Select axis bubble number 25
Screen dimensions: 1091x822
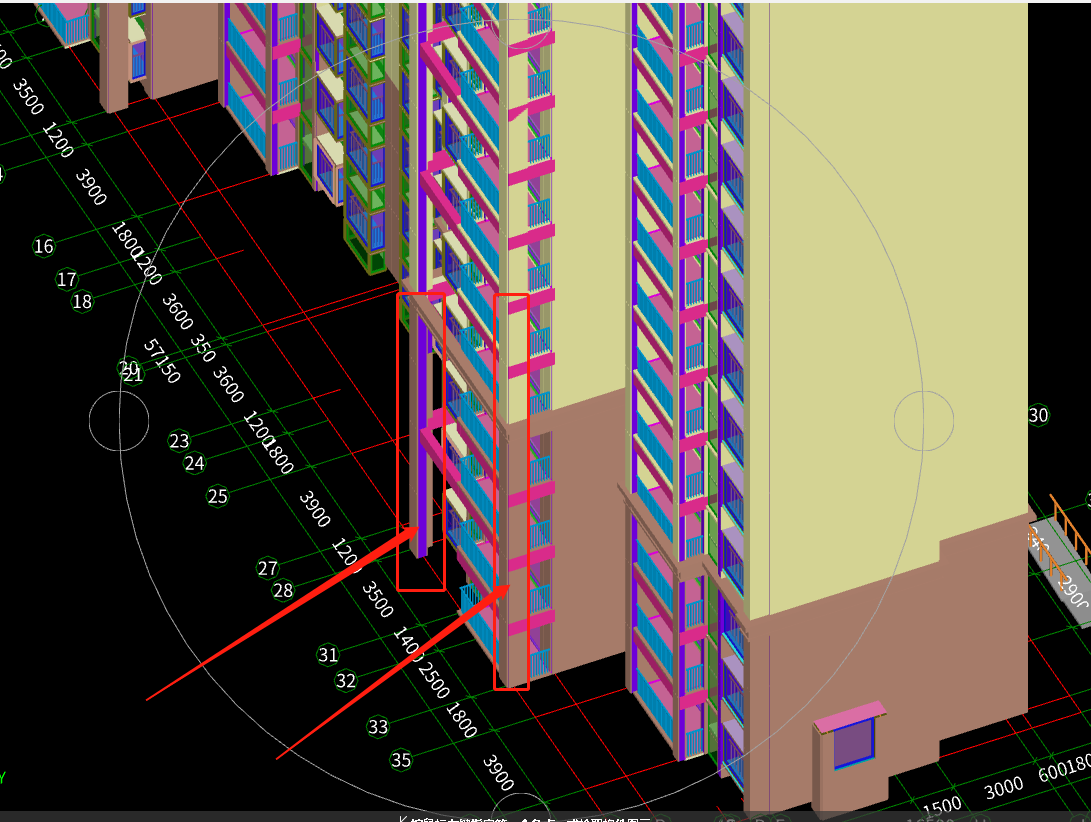[217, 496]
